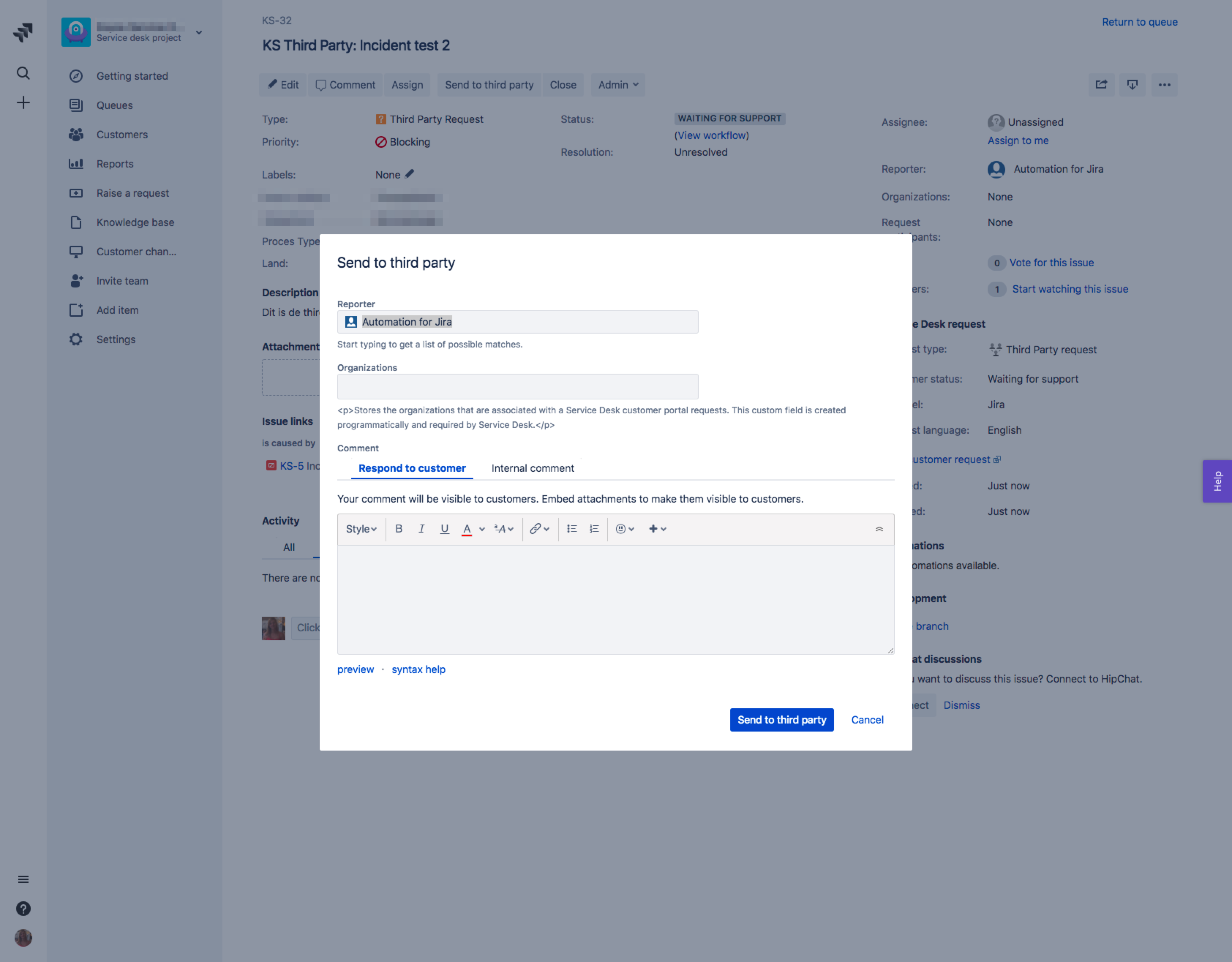Click Start watching this issue
The image size is (1232, 962).
1070,289
